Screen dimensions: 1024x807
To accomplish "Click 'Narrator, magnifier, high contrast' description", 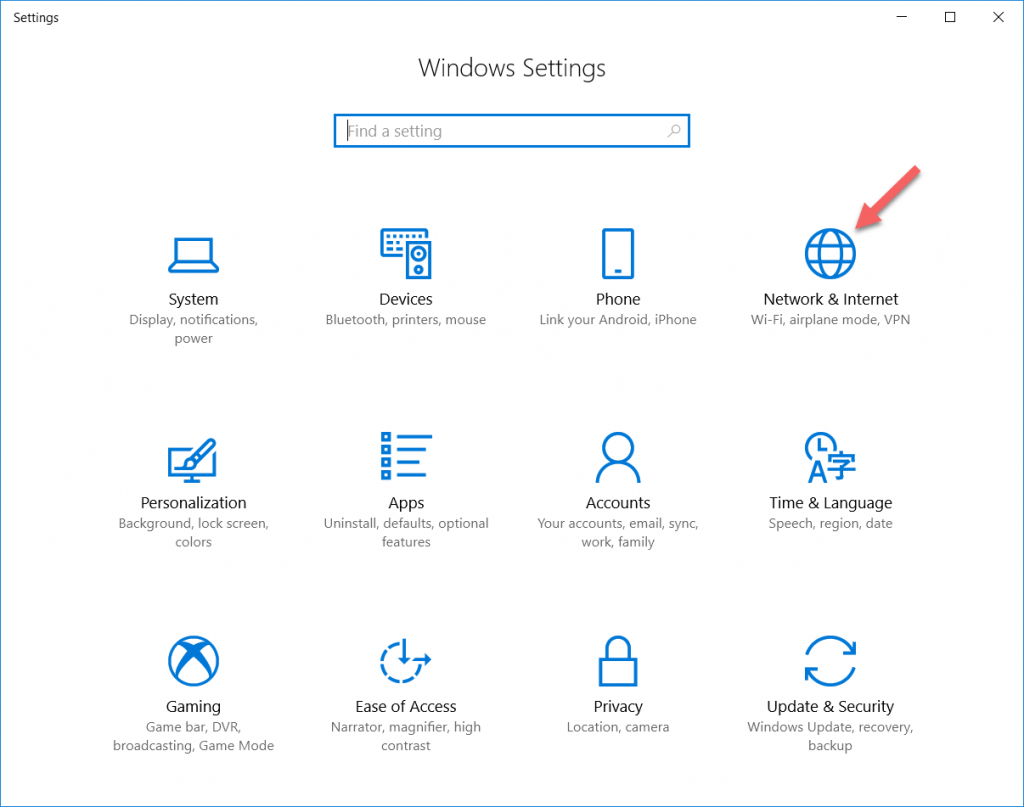I will (x=406, y=736).
